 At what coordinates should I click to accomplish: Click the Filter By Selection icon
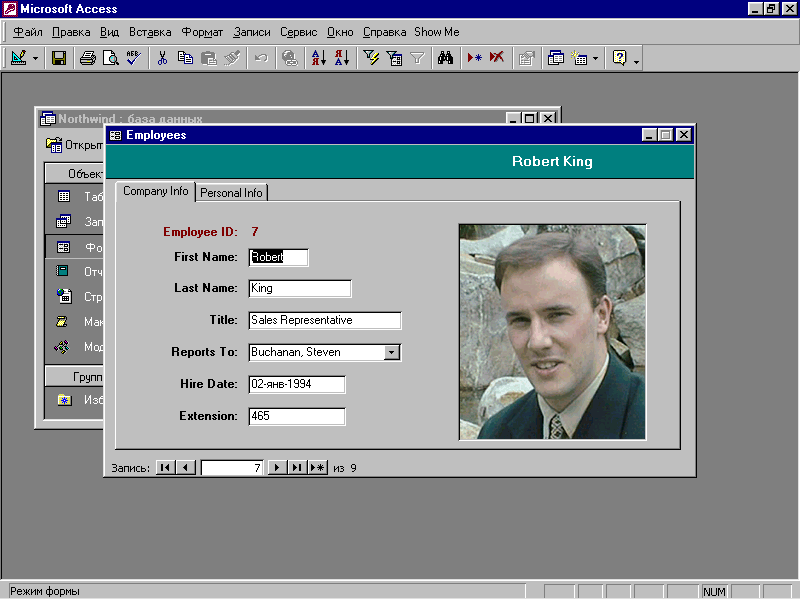click(371, 58)
